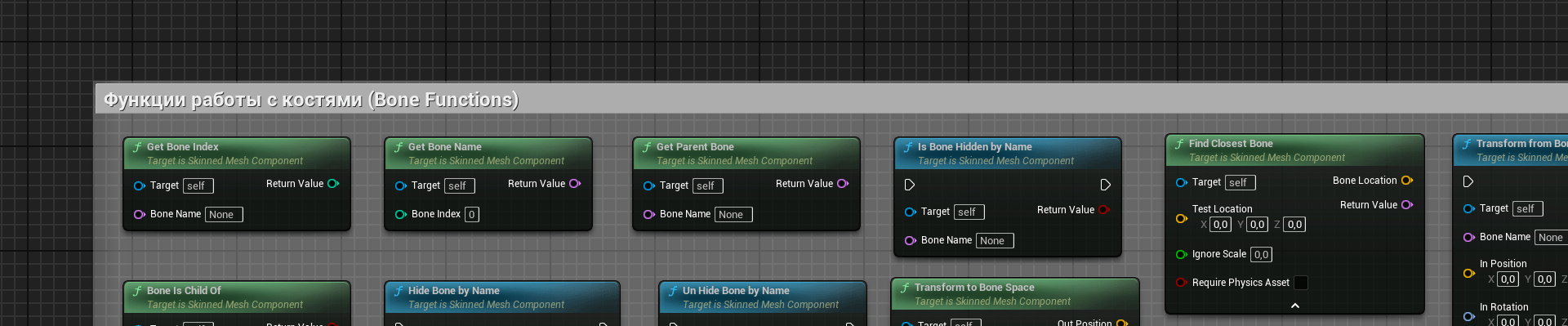Toggle Require Physics Asset checkbox
The image size is (1568, 326).
coord(1301,283)
